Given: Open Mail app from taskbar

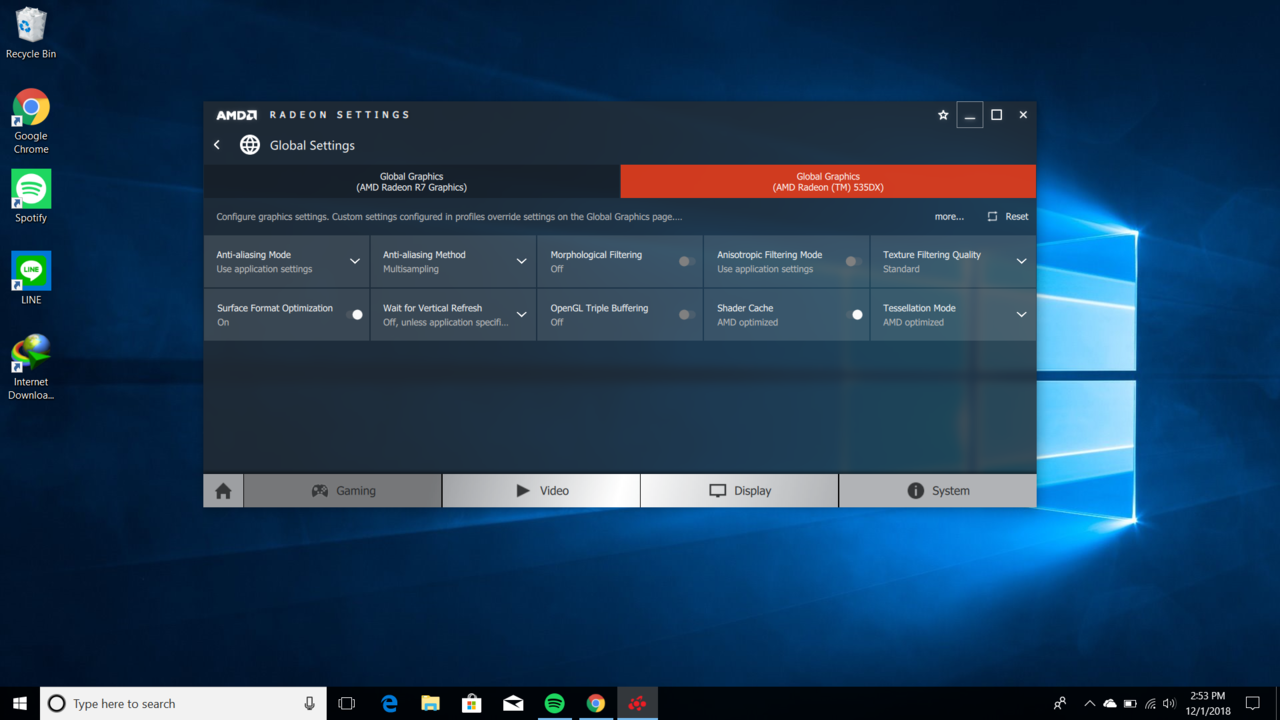Looking at the screenshot, I should [513, 703].
